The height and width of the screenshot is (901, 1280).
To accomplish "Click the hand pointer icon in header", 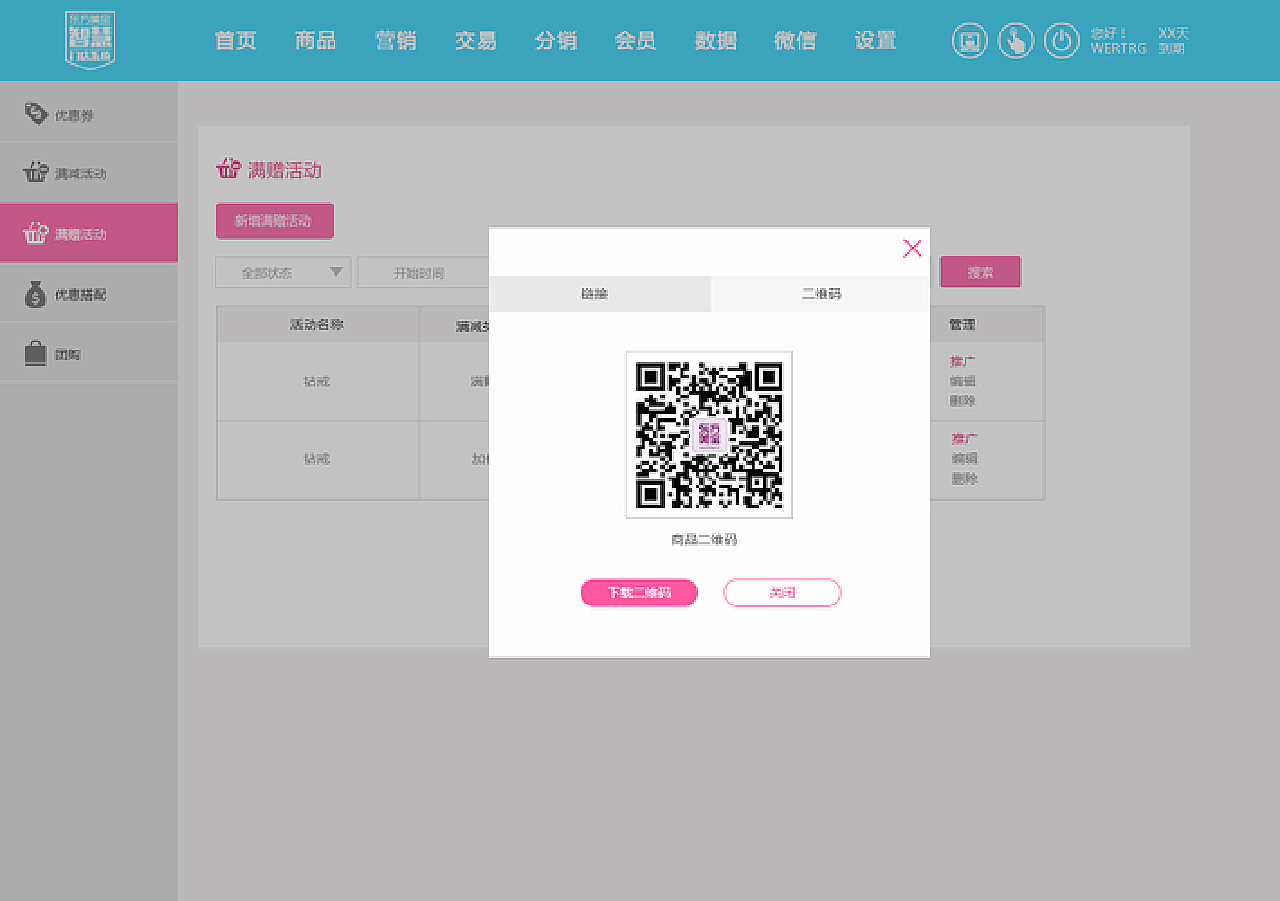I will 1016,40.
